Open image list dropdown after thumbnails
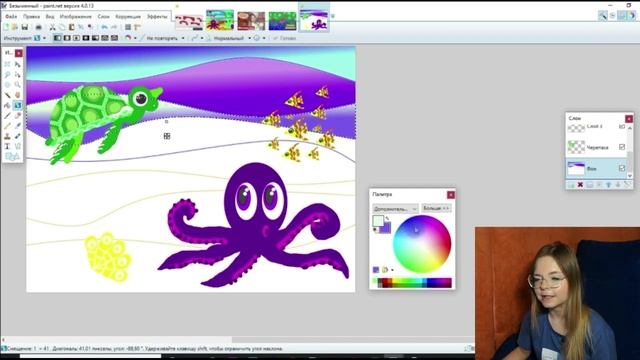 pos(333,16)
